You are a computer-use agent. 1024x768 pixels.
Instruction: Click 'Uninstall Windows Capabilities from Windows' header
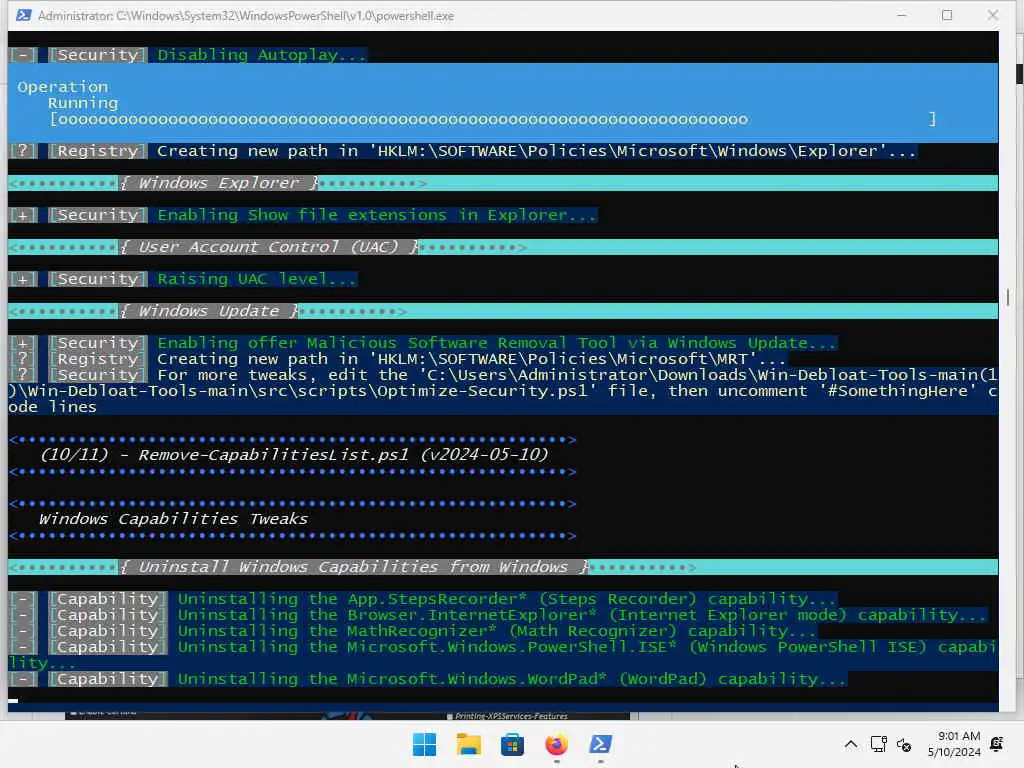coord(353,567)
